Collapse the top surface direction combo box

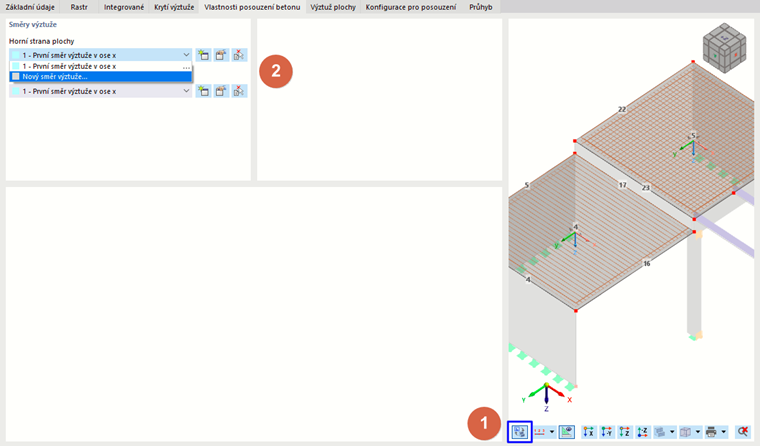pos(186,55)
